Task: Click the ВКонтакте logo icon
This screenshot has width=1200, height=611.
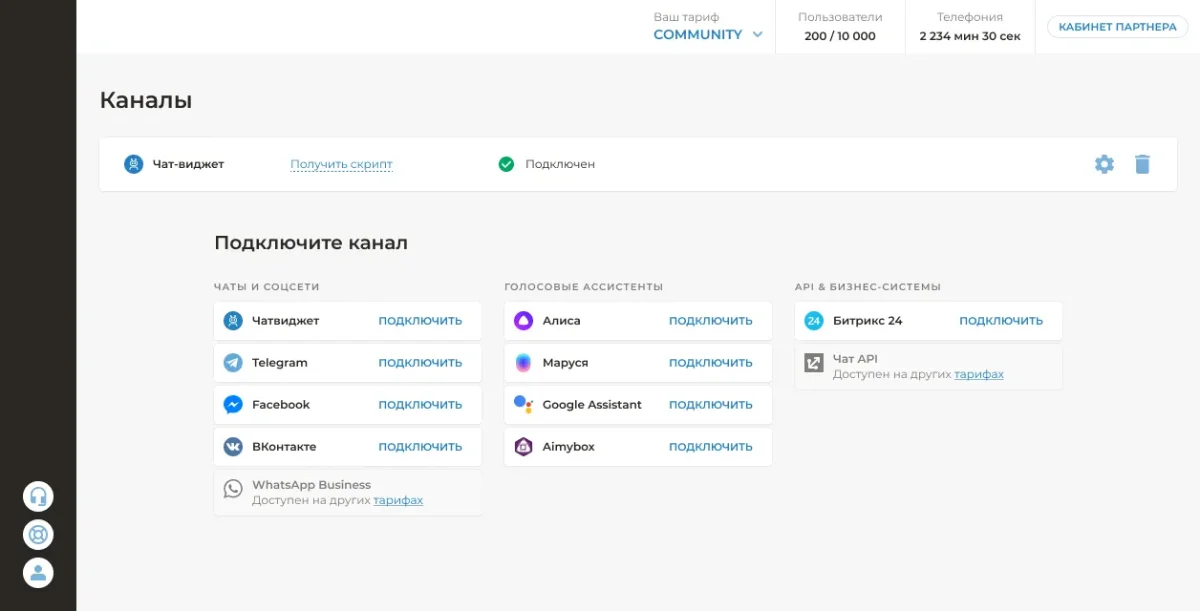Action: pos(233,447)
